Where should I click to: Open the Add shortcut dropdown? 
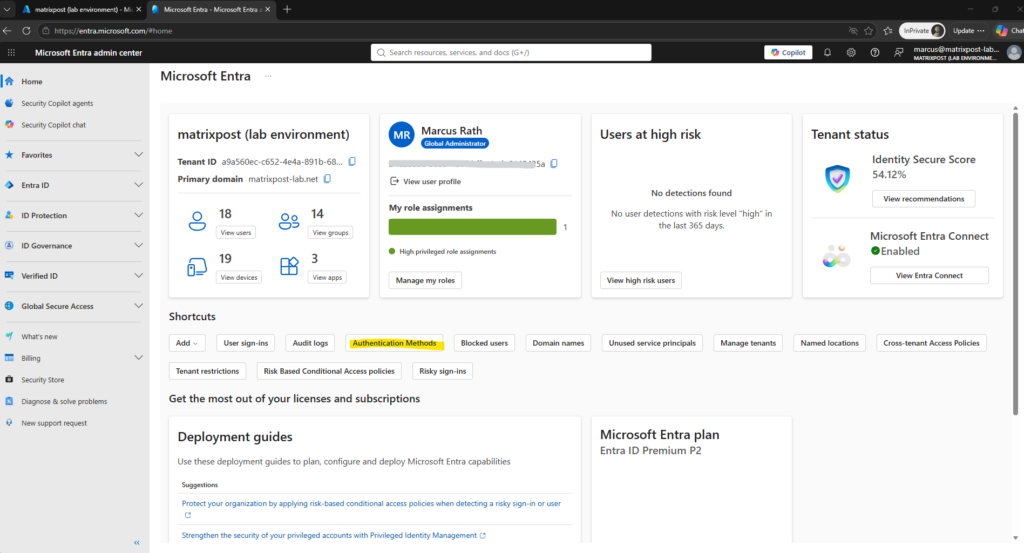click(x=187, y=343)
